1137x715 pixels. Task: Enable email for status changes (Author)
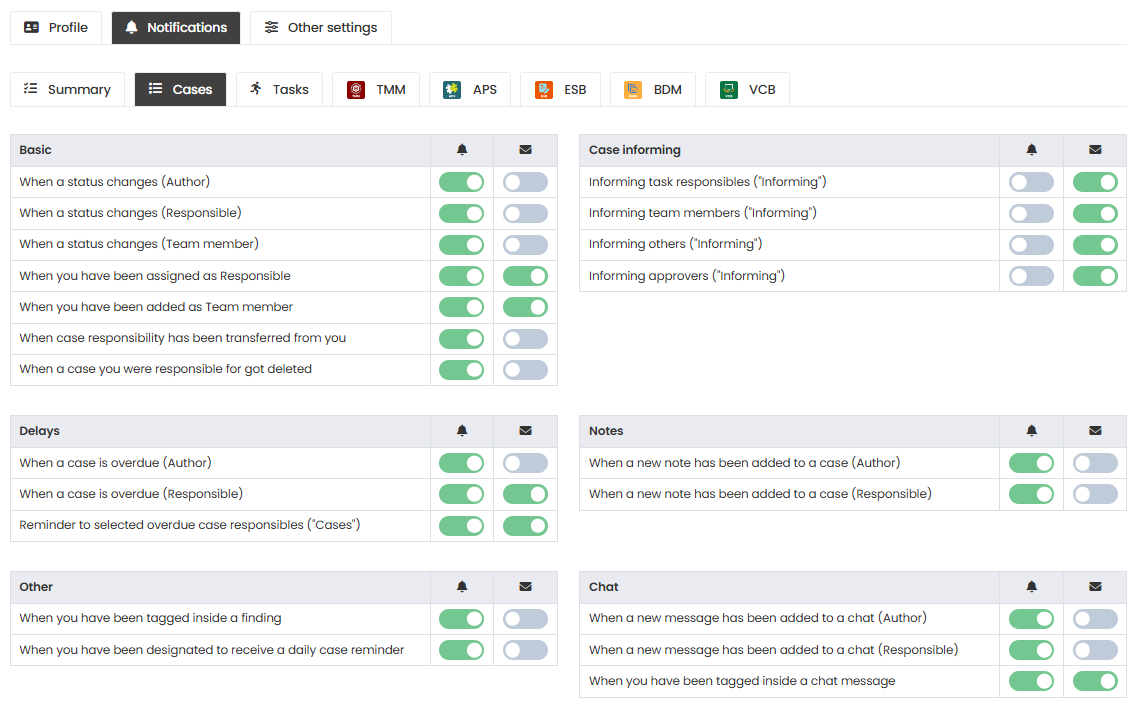click(x=525, y=182)
